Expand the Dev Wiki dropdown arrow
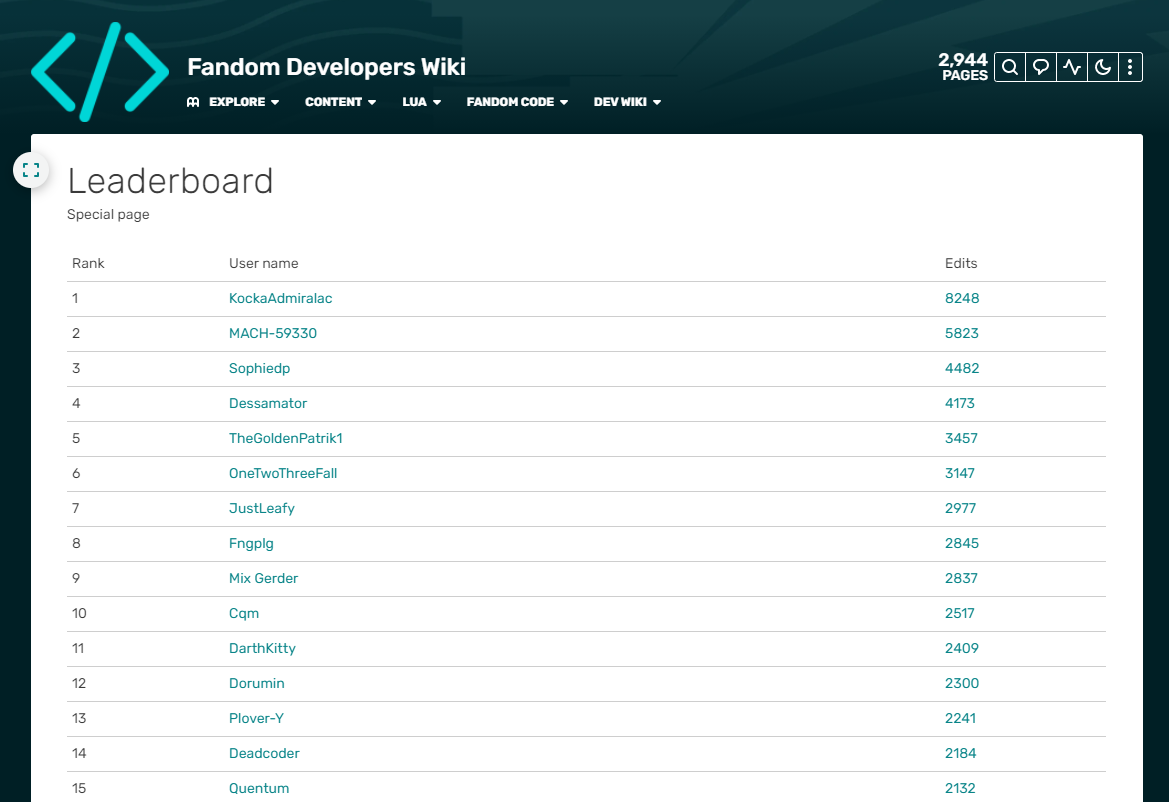The height and width of the screenshot is (802, 1169). [657, 102]
